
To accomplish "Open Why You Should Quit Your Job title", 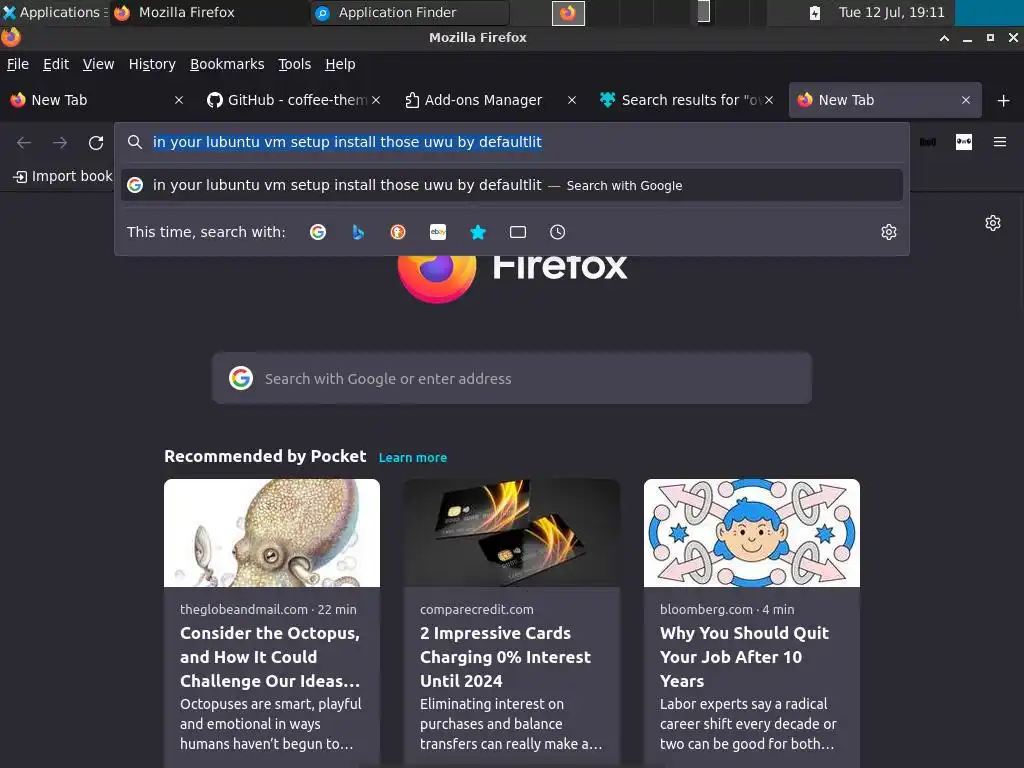I will point(744,657).
